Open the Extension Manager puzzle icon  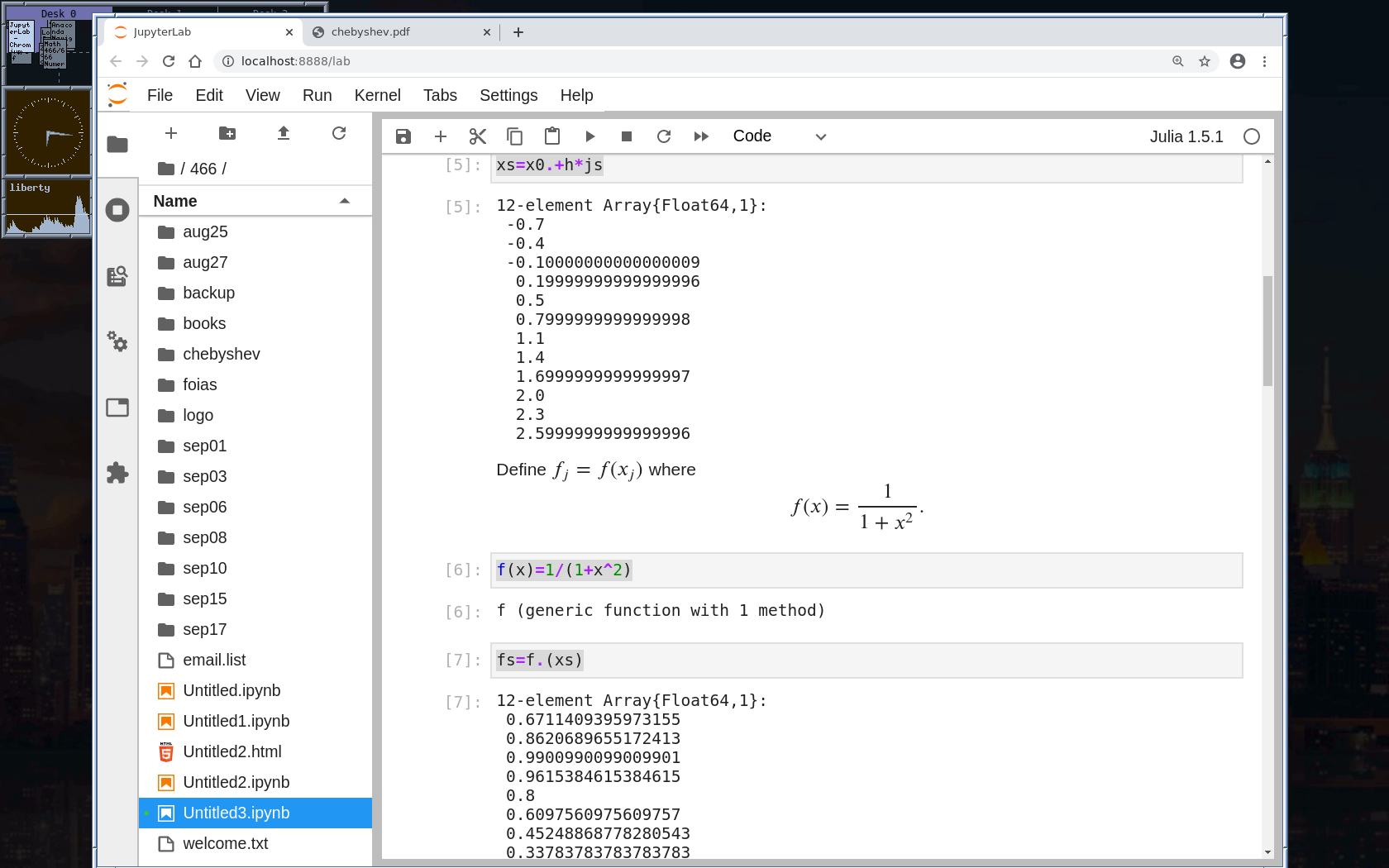[117, 473]
